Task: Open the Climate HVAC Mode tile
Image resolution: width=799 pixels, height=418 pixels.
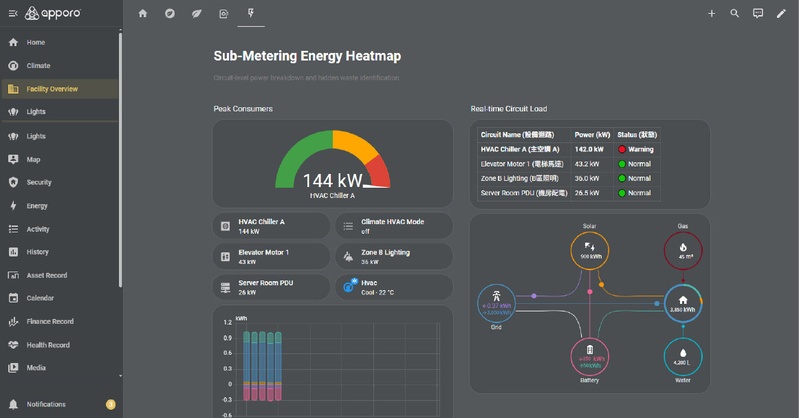Action: pos(394,226)
